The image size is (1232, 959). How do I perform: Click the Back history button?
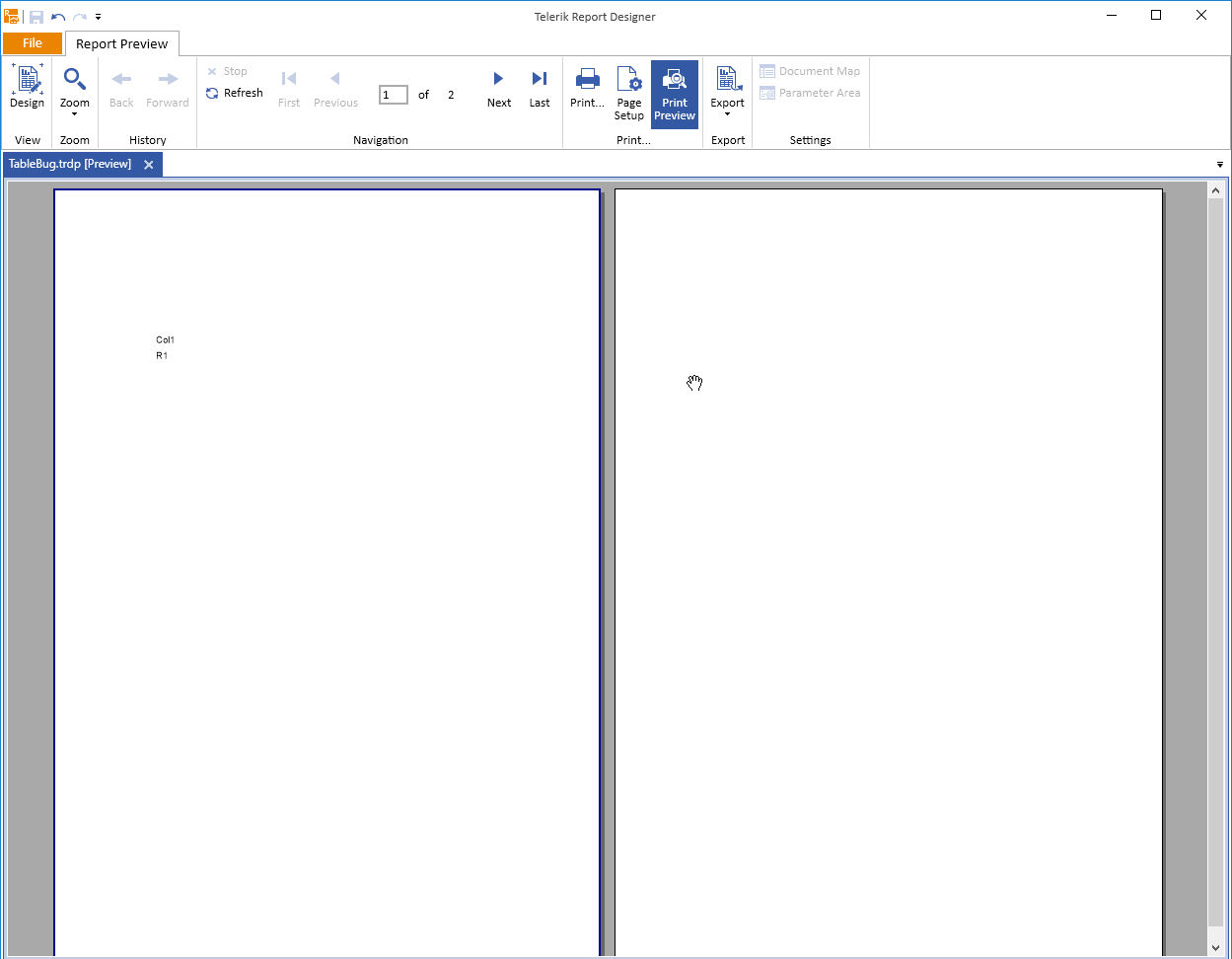pos(121,87)
